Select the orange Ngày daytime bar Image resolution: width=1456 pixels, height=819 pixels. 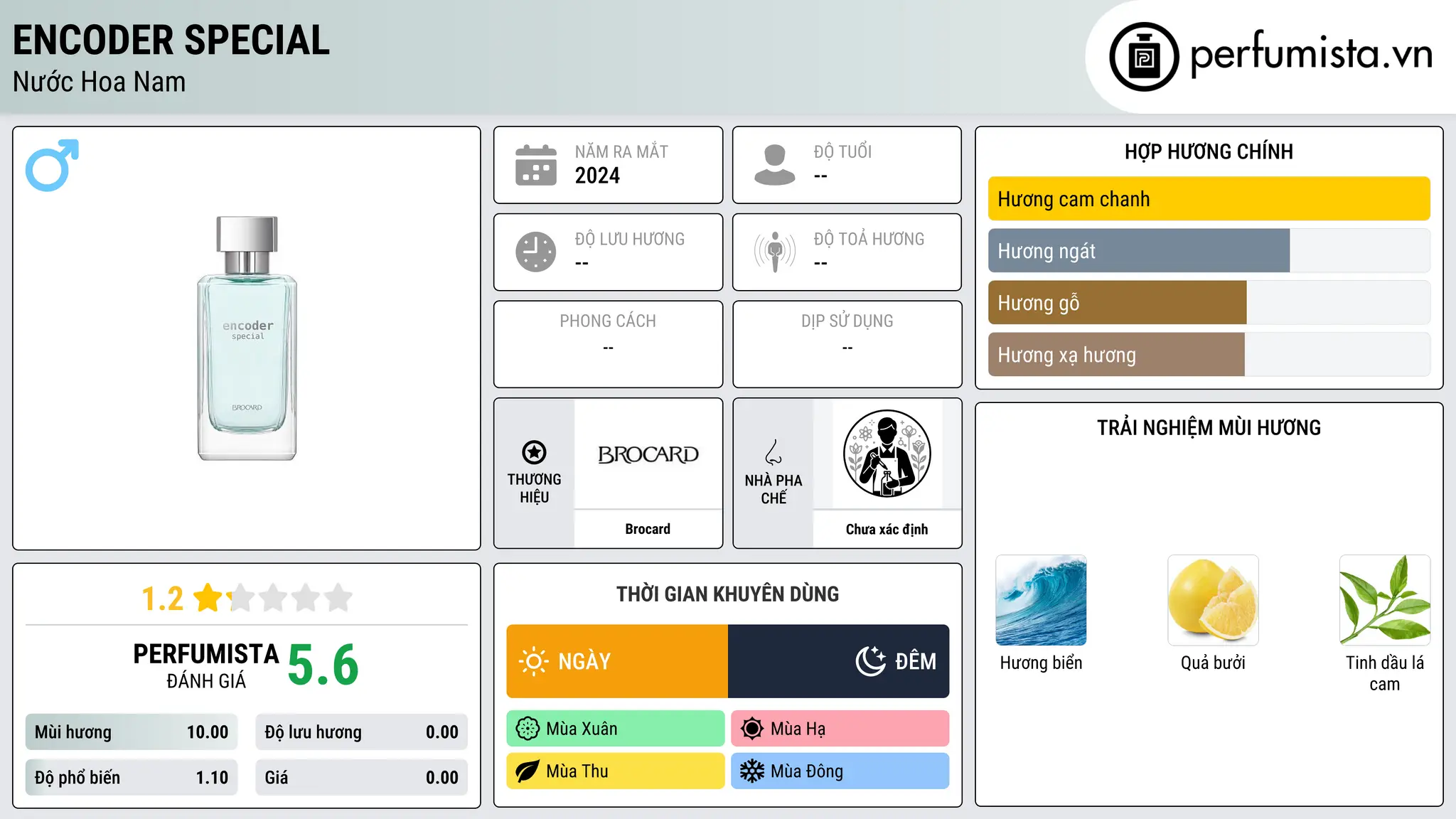tap(617, 661)
